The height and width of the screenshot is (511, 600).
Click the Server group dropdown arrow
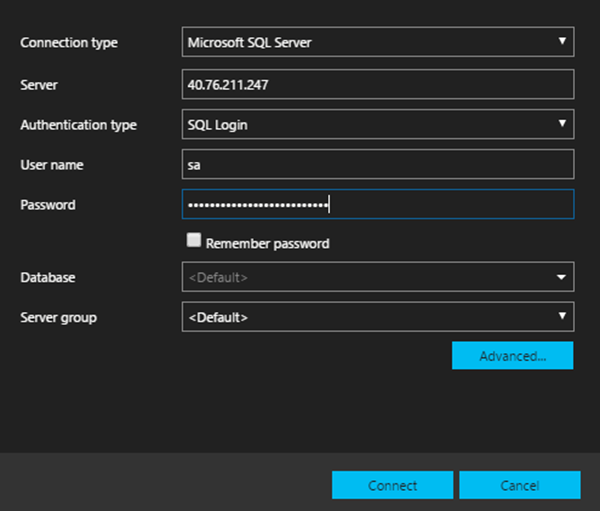(563, 317)
